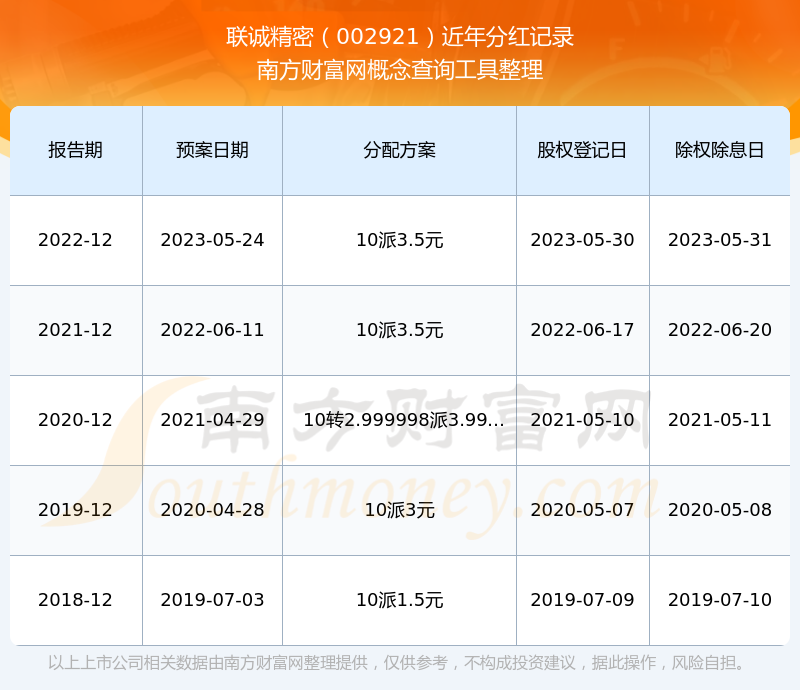
Task: Click record date 2023-05-30
Action: [x=582, y=240]
